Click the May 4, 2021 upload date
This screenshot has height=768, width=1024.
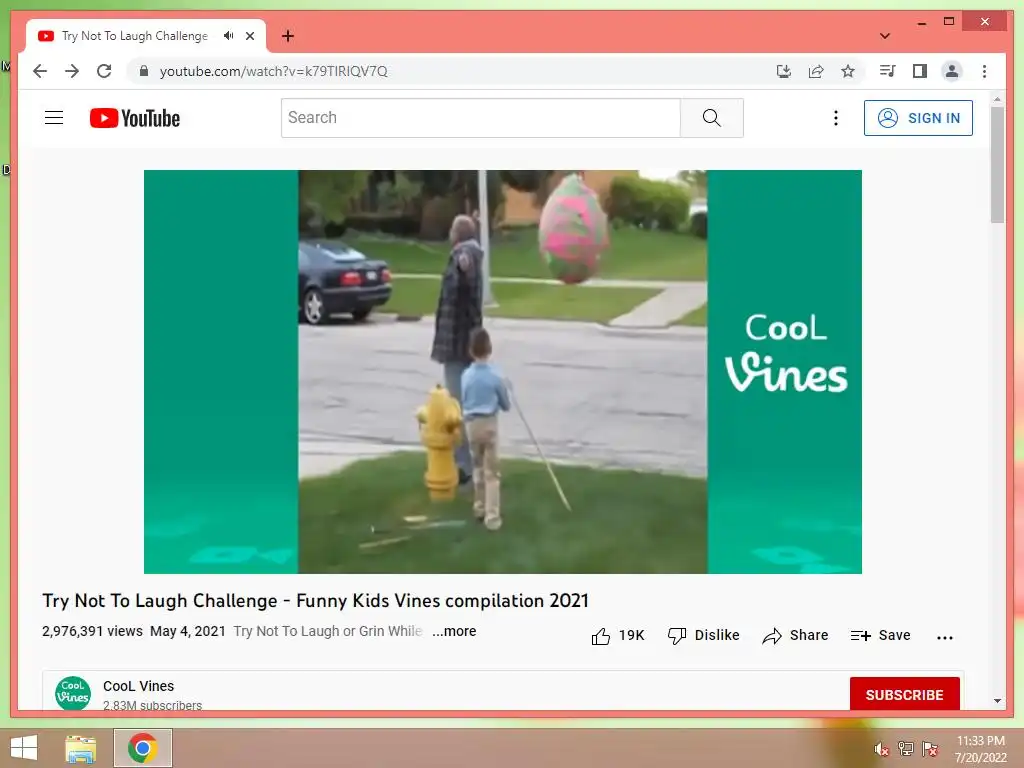188,631
